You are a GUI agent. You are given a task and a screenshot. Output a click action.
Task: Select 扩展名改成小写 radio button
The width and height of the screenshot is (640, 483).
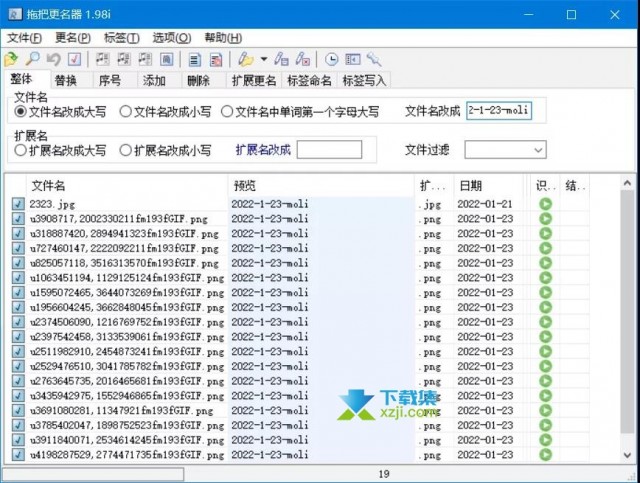125,150
